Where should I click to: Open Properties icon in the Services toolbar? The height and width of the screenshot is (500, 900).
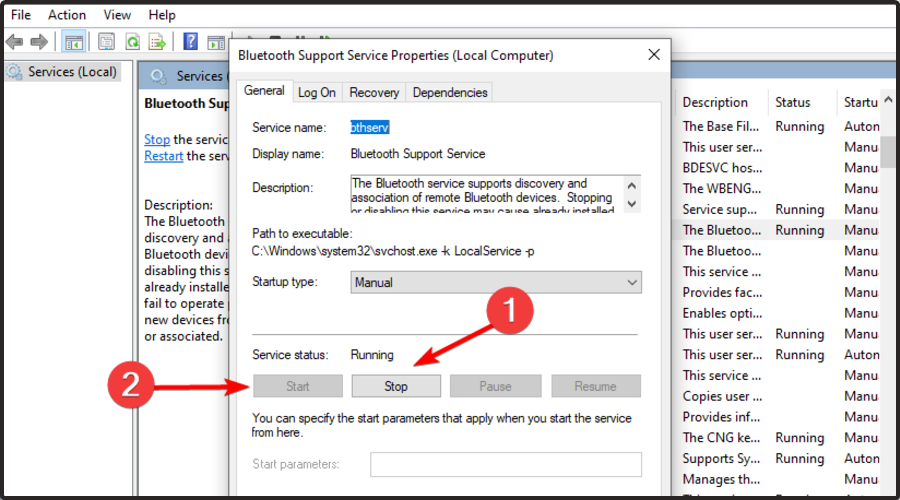pyautogui.click(x=106, y=42)
